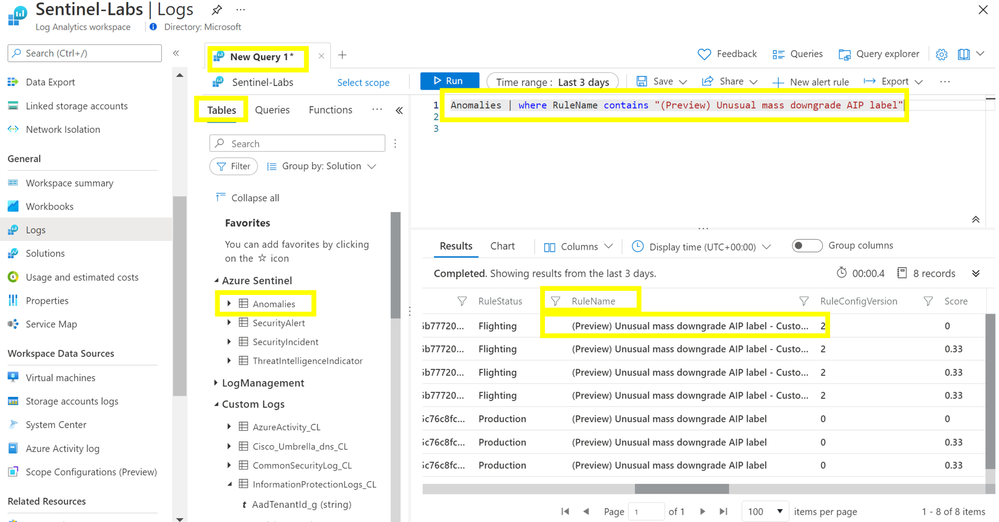Screen dimensions: 999x522
Task: Switch to the Chart tab
Action: 502,246
